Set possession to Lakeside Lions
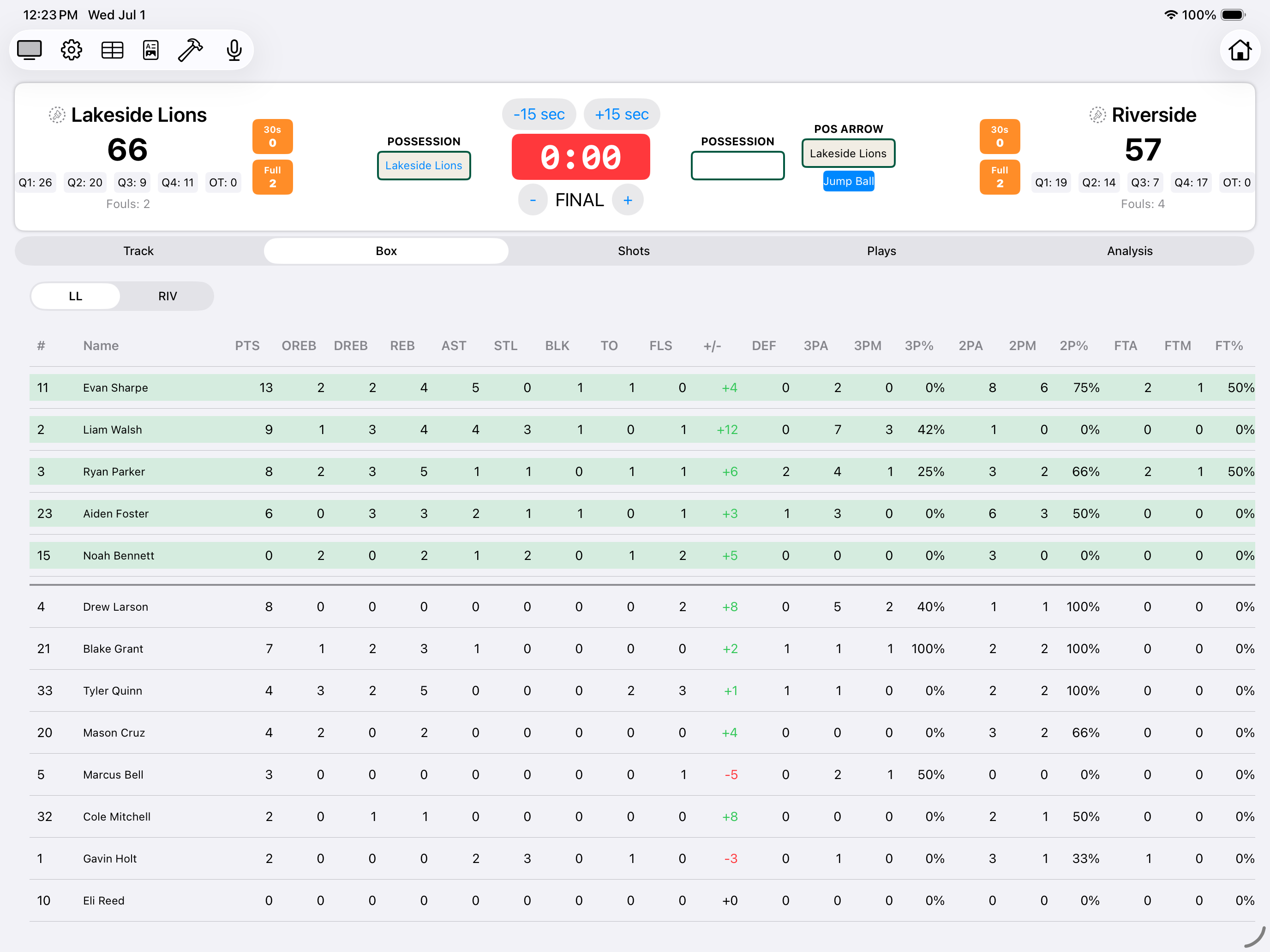 point(424,165)
